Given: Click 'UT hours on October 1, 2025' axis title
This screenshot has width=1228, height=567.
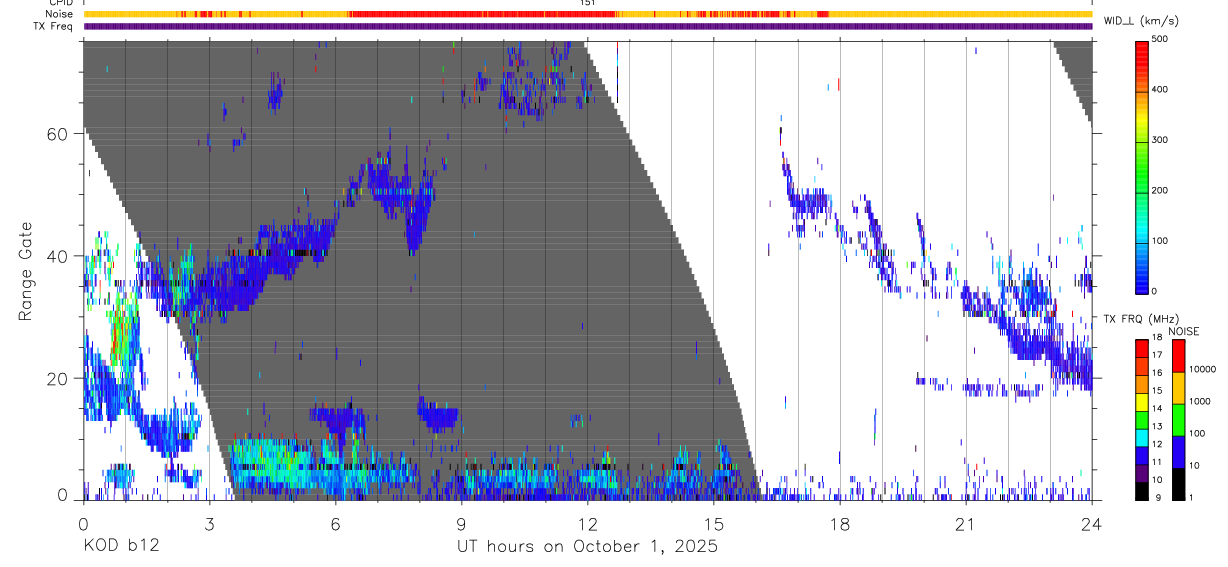Looking at the screenshot, I should click(587, 547).
